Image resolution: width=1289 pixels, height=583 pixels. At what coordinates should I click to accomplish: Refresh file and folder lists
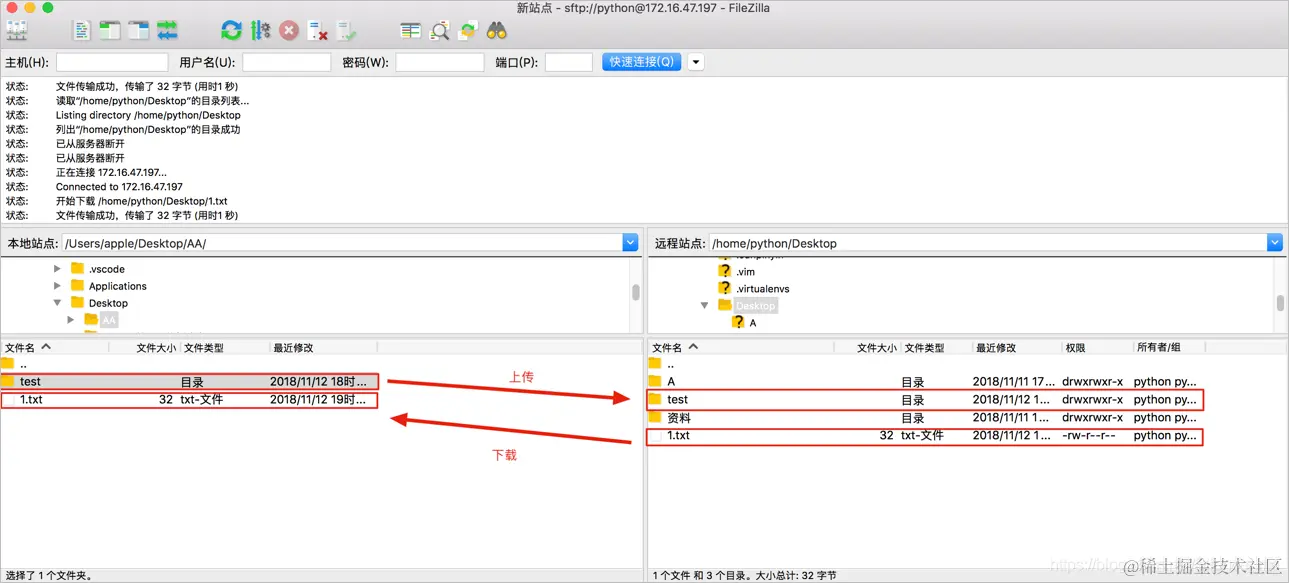[231, 31]
